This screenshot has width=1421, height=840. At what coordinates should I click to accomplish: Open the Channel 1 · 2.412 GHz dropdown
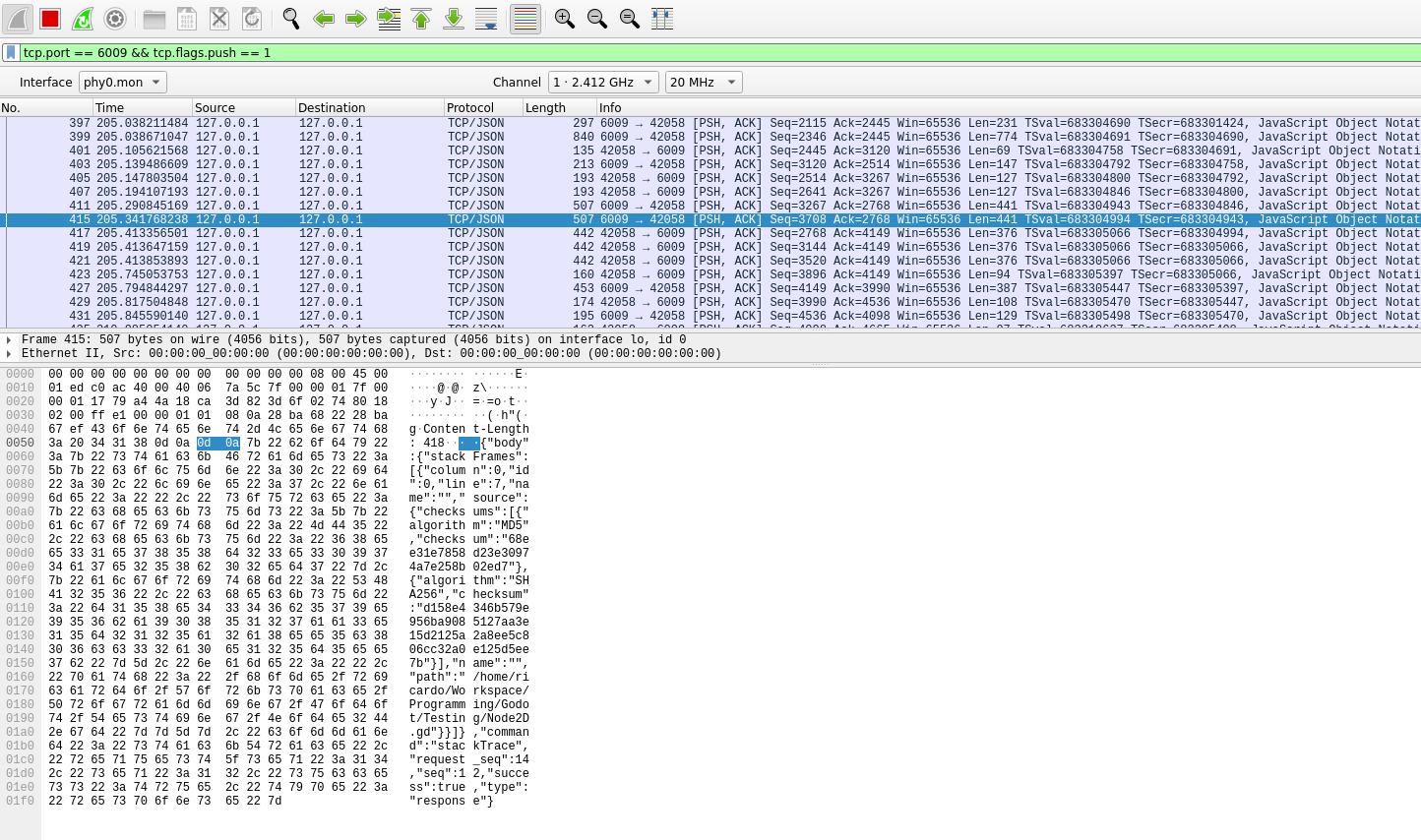tap(603, 83)
